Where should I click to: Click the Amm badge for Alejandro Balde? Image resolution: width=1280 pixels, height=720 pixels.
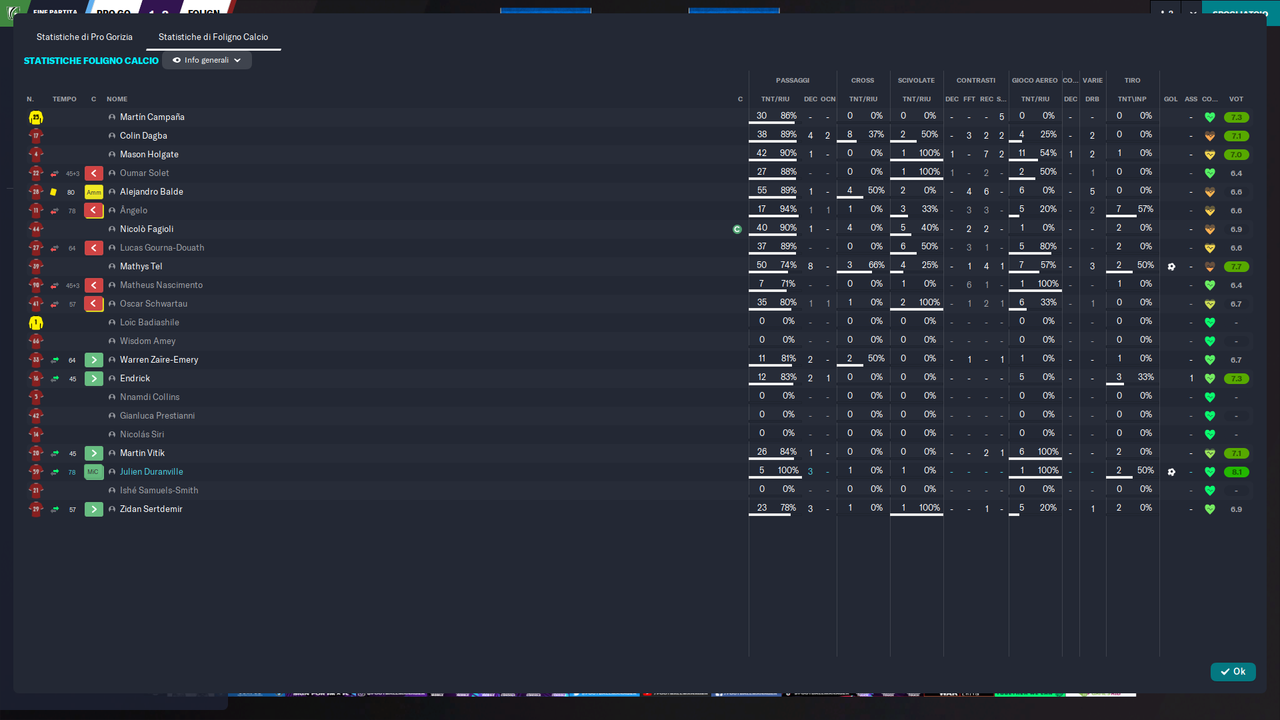94,192
